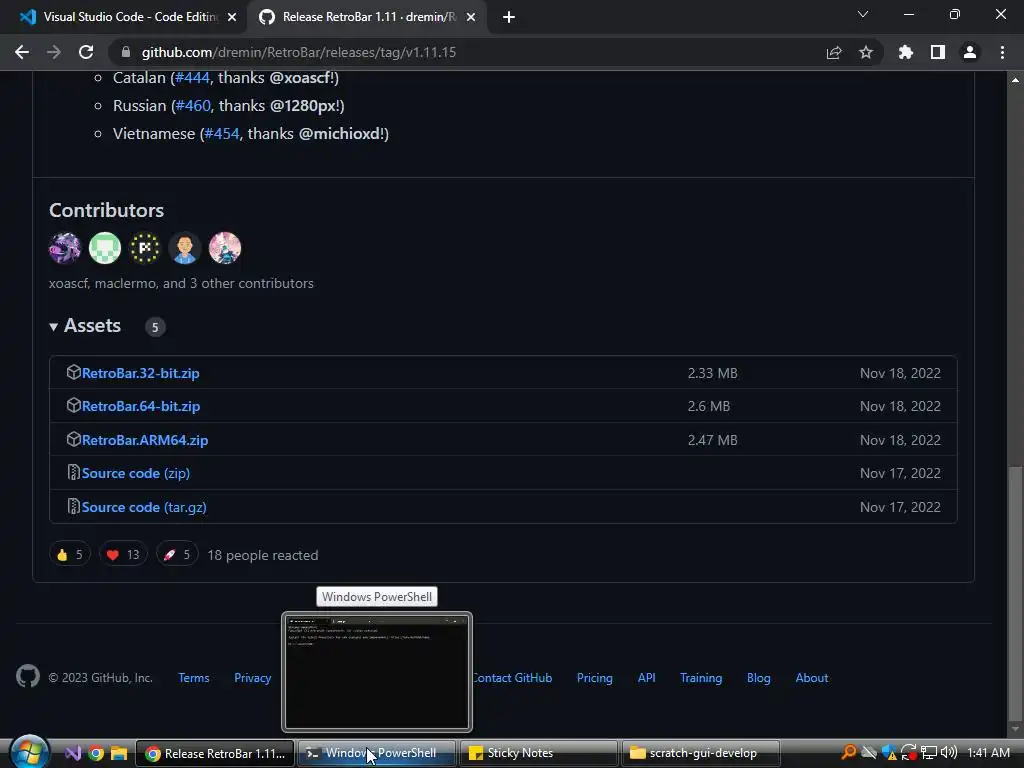1024x768 pixels.
Task: Open Chrome three-dot menu
Action: click(1002, 52)
